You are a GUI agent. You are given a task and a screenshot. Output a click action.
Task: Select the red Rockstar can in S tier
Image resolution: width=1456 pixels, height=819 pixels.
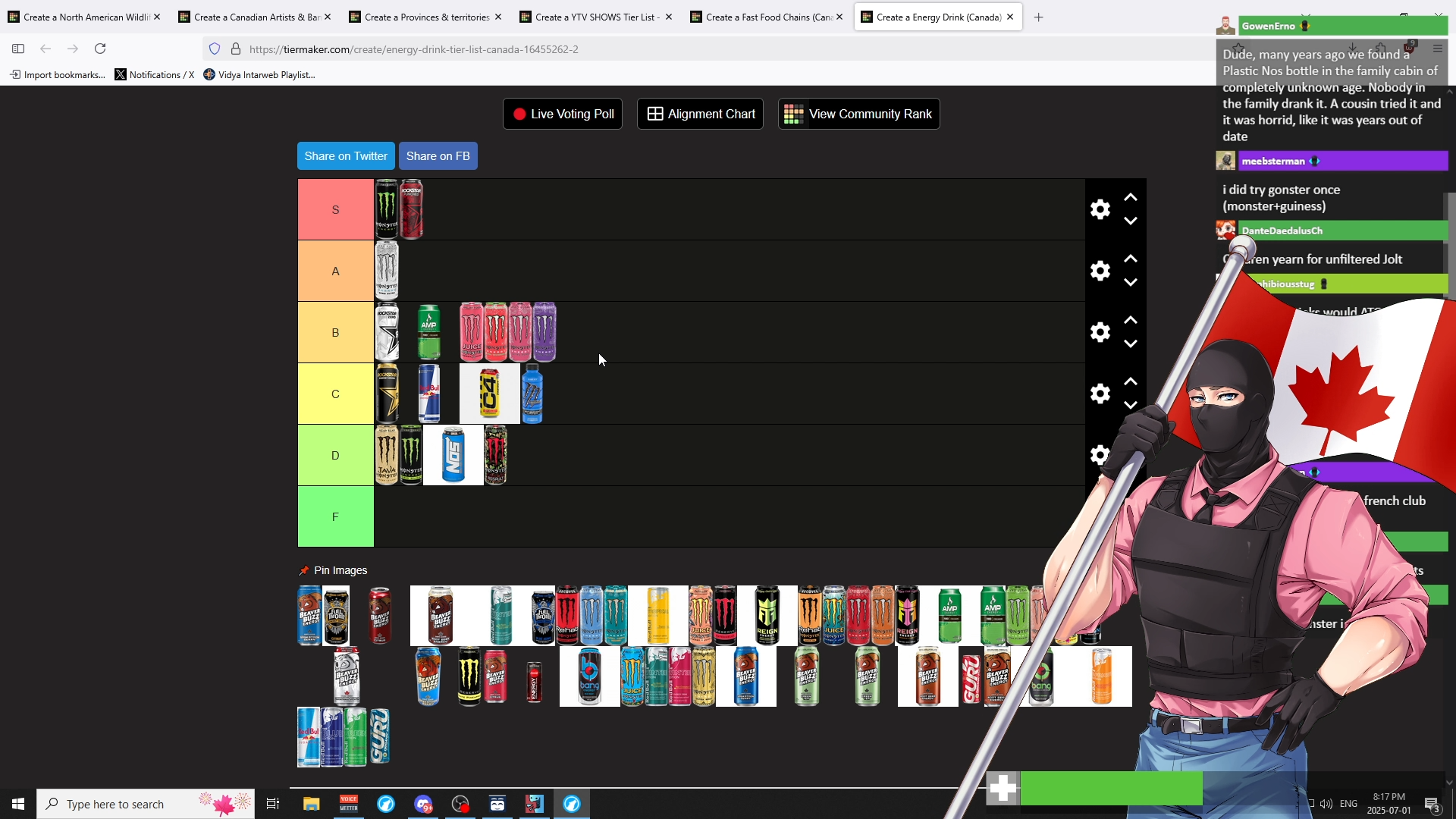coord(411,209)
